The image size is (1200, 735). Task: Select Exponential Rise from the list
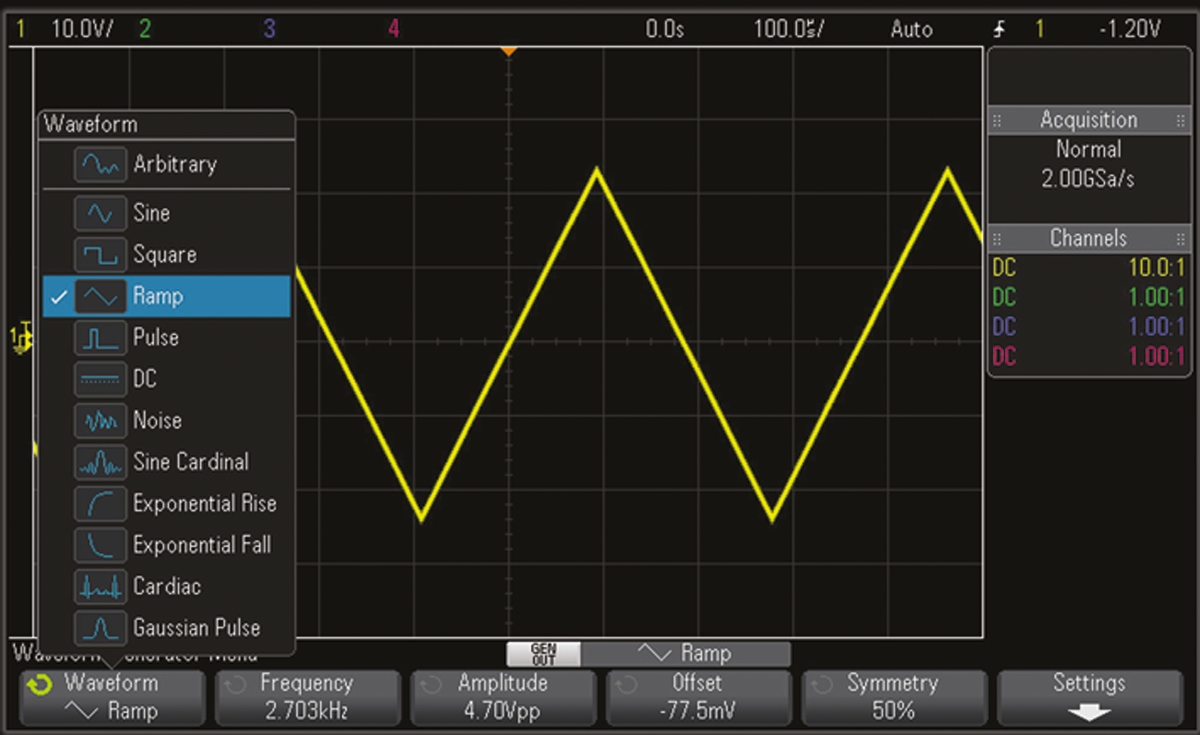[x=204, y=504]
